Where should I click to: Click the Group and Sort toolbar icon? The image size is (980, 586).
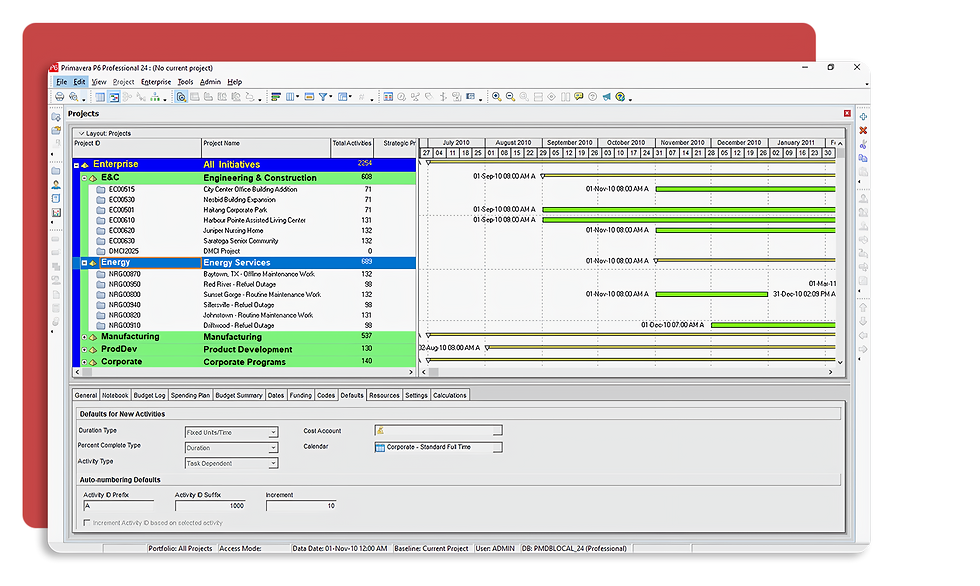pyautogui.click(x=342, y=97)
